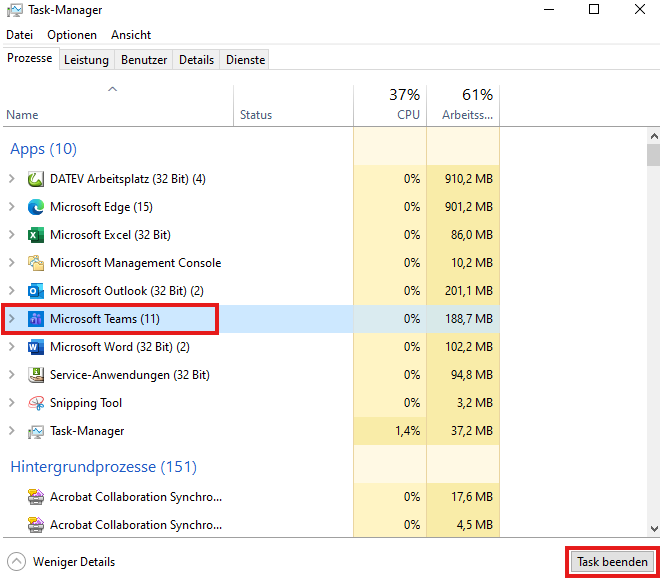Click the 17,6 MB memory value

[x=472, y=497]
